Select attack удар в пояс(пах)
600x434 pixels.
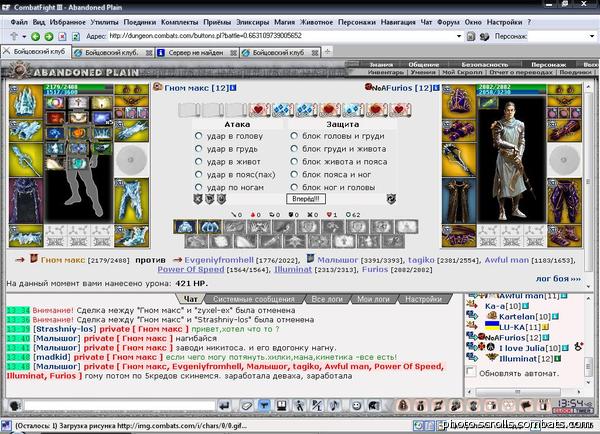[198, 175]
